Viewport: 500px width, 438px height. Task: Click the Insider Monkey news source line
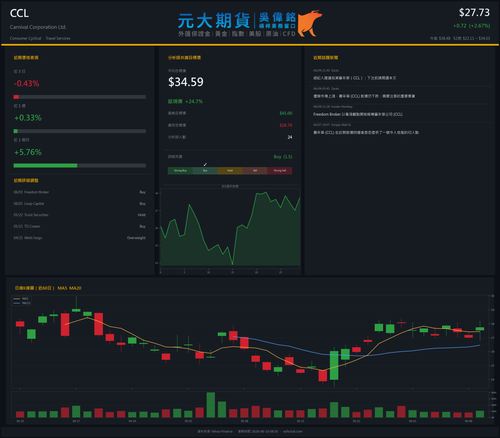pyautogui.click(x=333, y=107)
